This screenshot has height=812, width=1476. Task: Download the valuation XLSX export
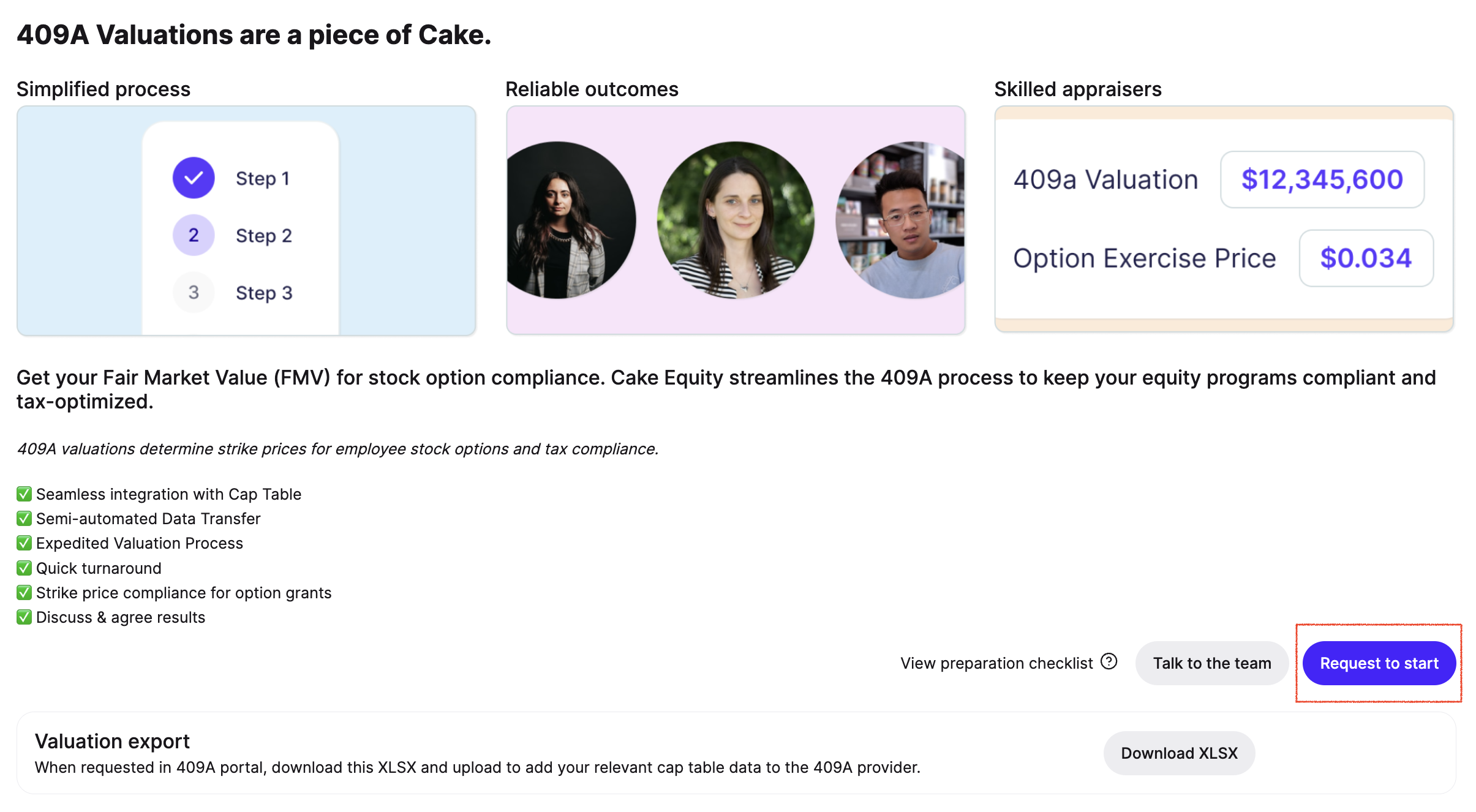click(1179, 753)
